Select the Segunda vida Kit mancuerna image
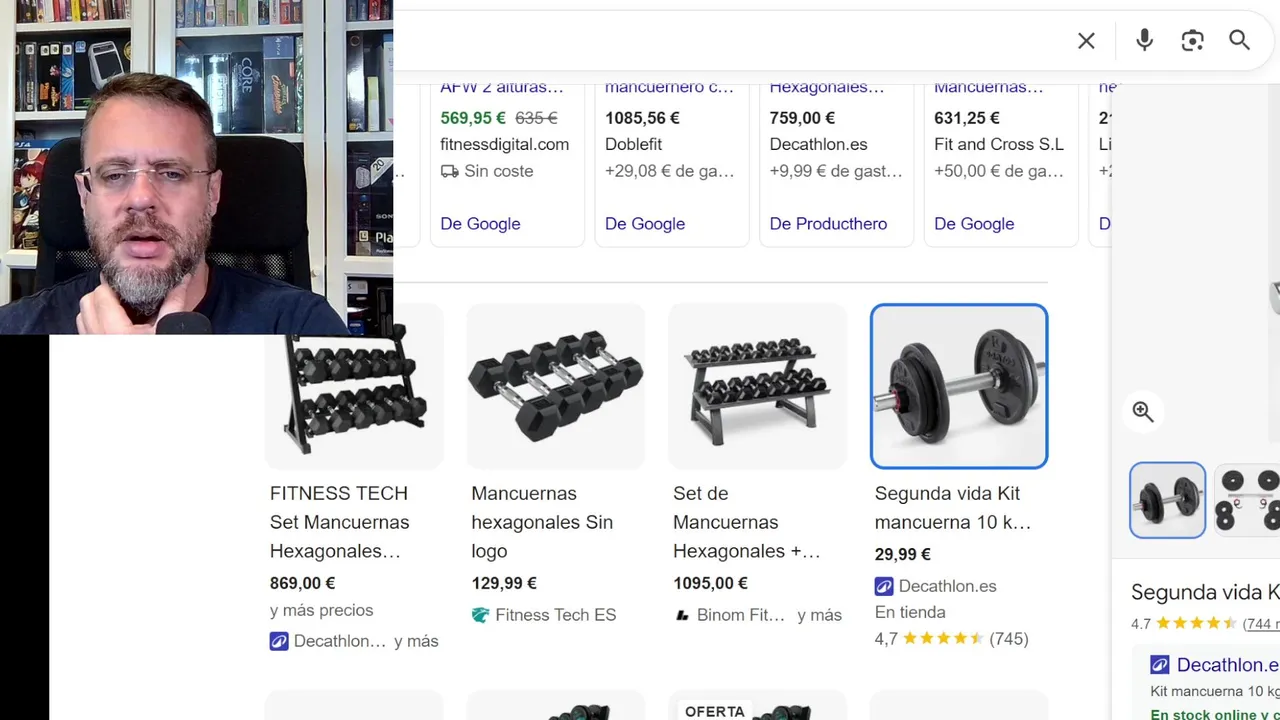The height and width of the screenshot is (720, 1280). coord(959,386)
